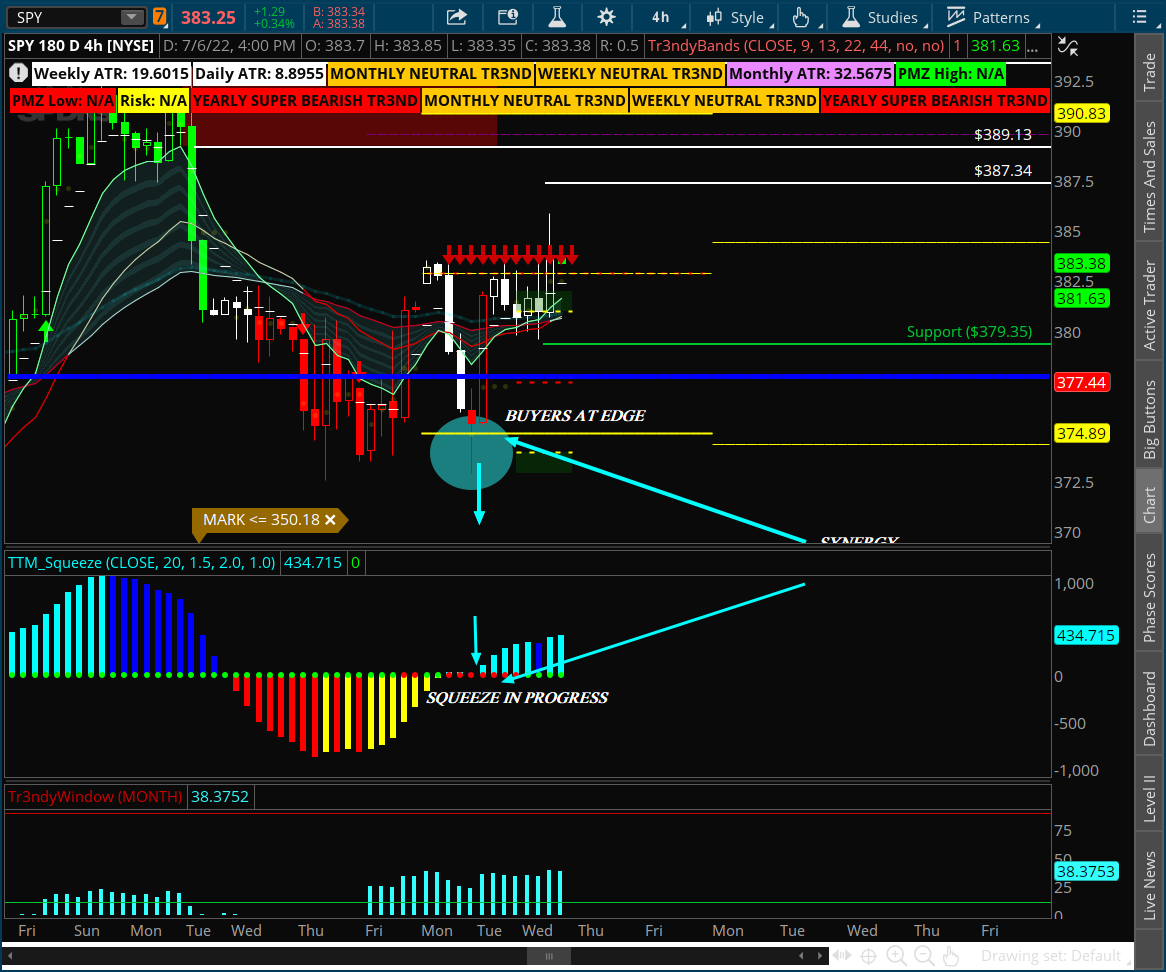This screenshot has width=1166, height=972.
Task: Click the $389.13 price level label
Action: (x=1002, y=135)
